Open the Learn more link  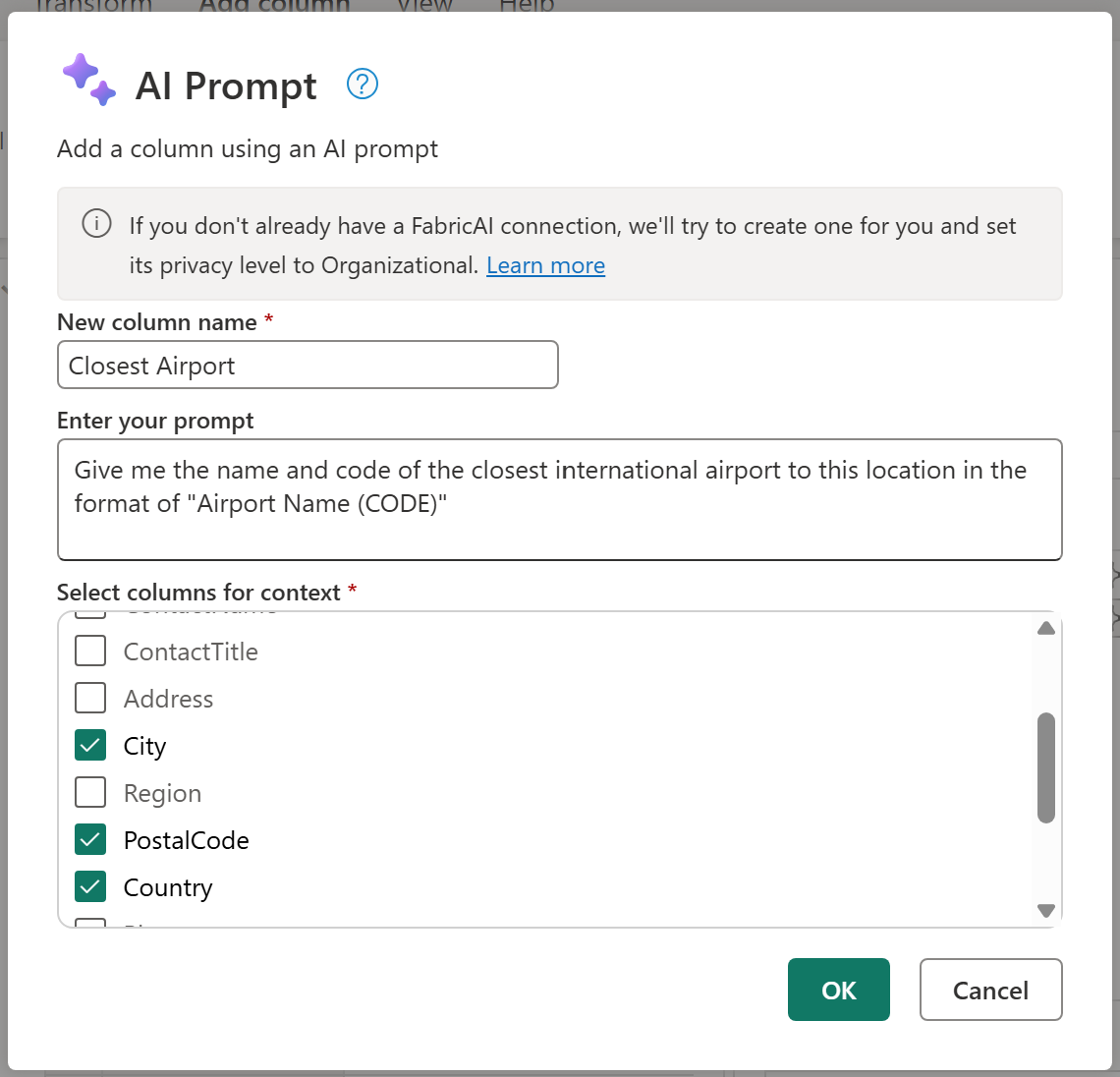(545, 265)
